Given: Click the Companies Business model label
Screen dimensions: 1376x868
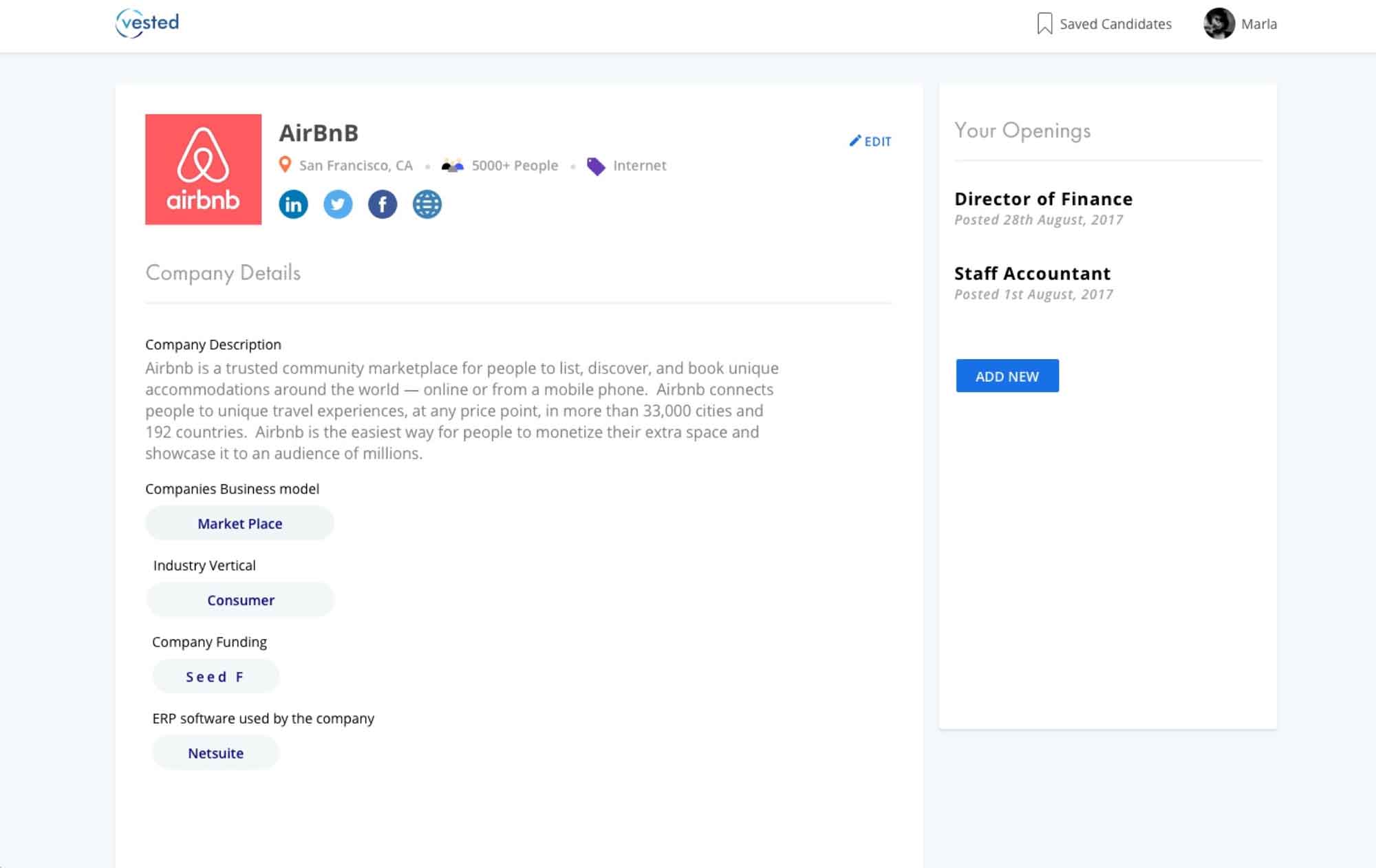Looking at the screenshot, I should pos(232,489).
